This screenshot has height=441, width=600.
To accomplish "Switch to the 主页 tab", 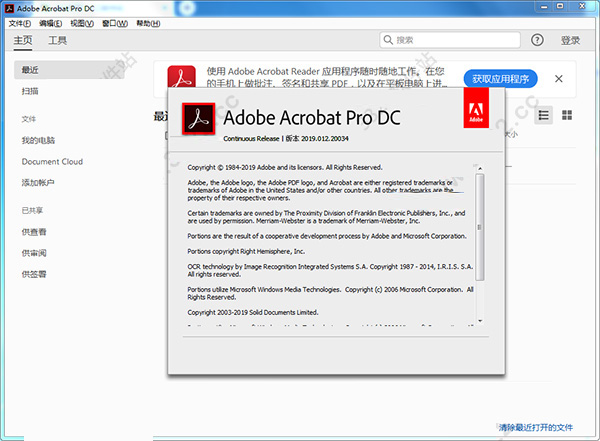I will pos(23,40).
